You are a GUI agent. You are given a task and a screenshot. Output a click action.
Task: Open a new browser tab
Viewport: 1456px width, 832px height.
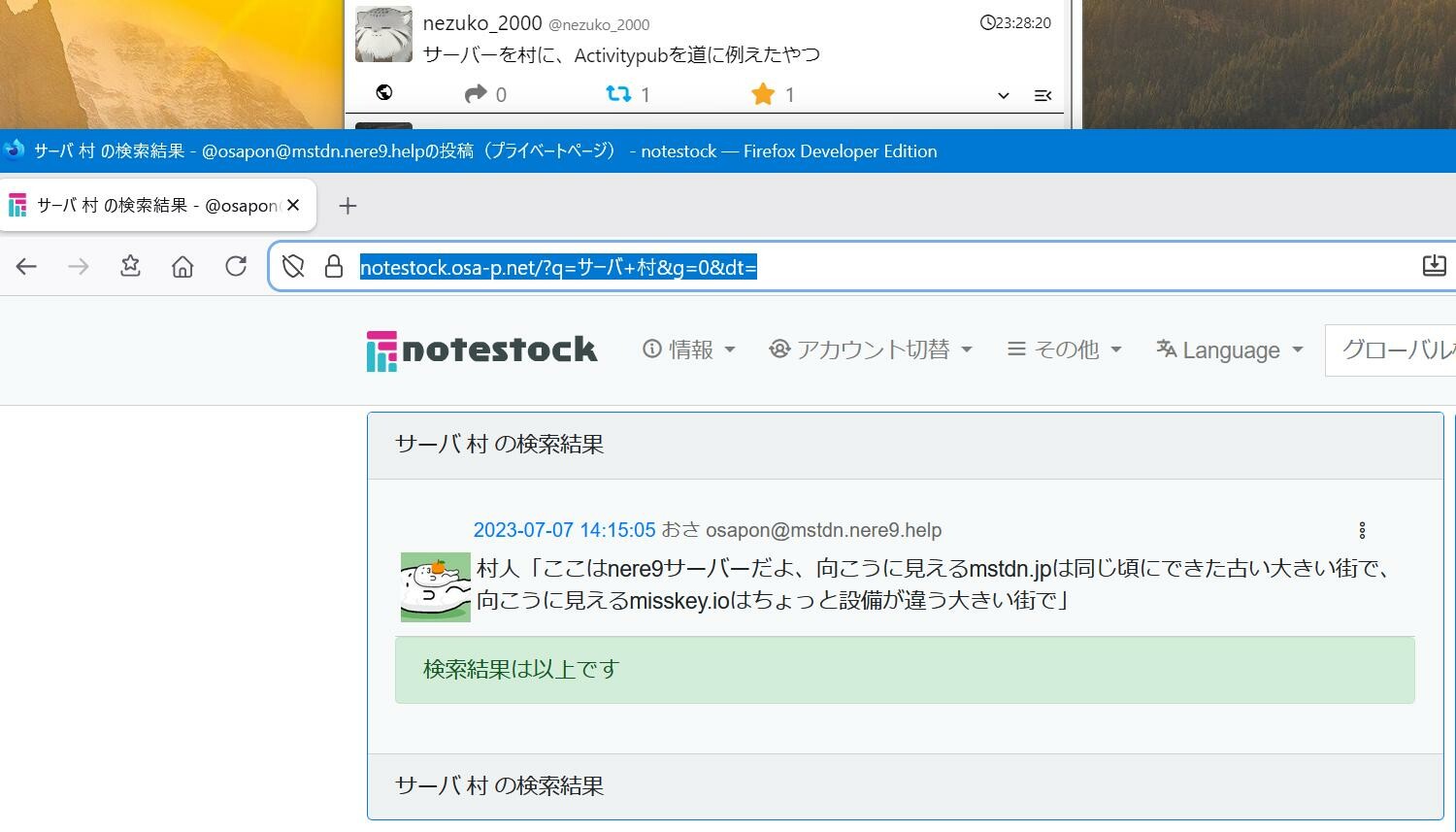tap(347, 206)
